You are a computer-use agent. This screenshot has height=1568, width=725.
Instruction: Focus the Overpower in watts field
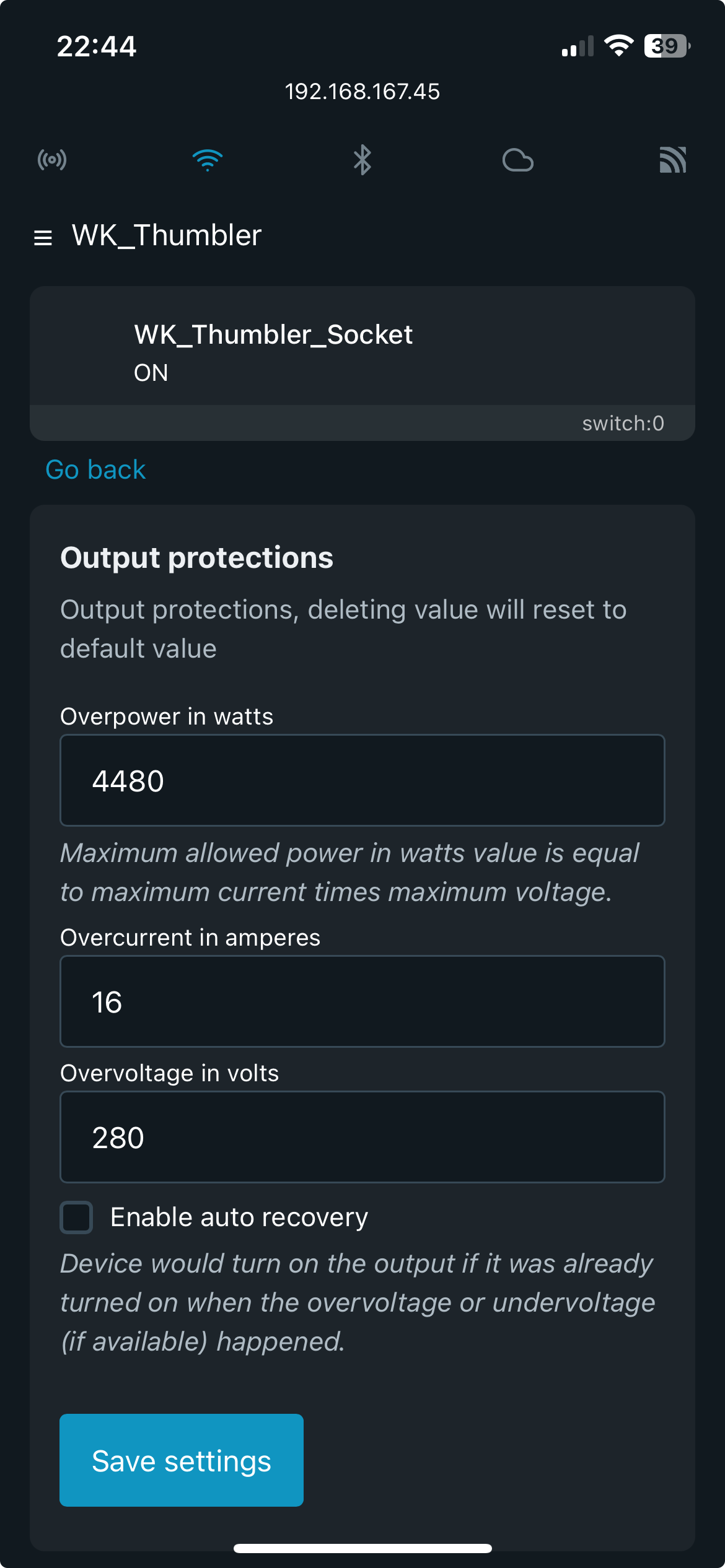coord(362,780)
